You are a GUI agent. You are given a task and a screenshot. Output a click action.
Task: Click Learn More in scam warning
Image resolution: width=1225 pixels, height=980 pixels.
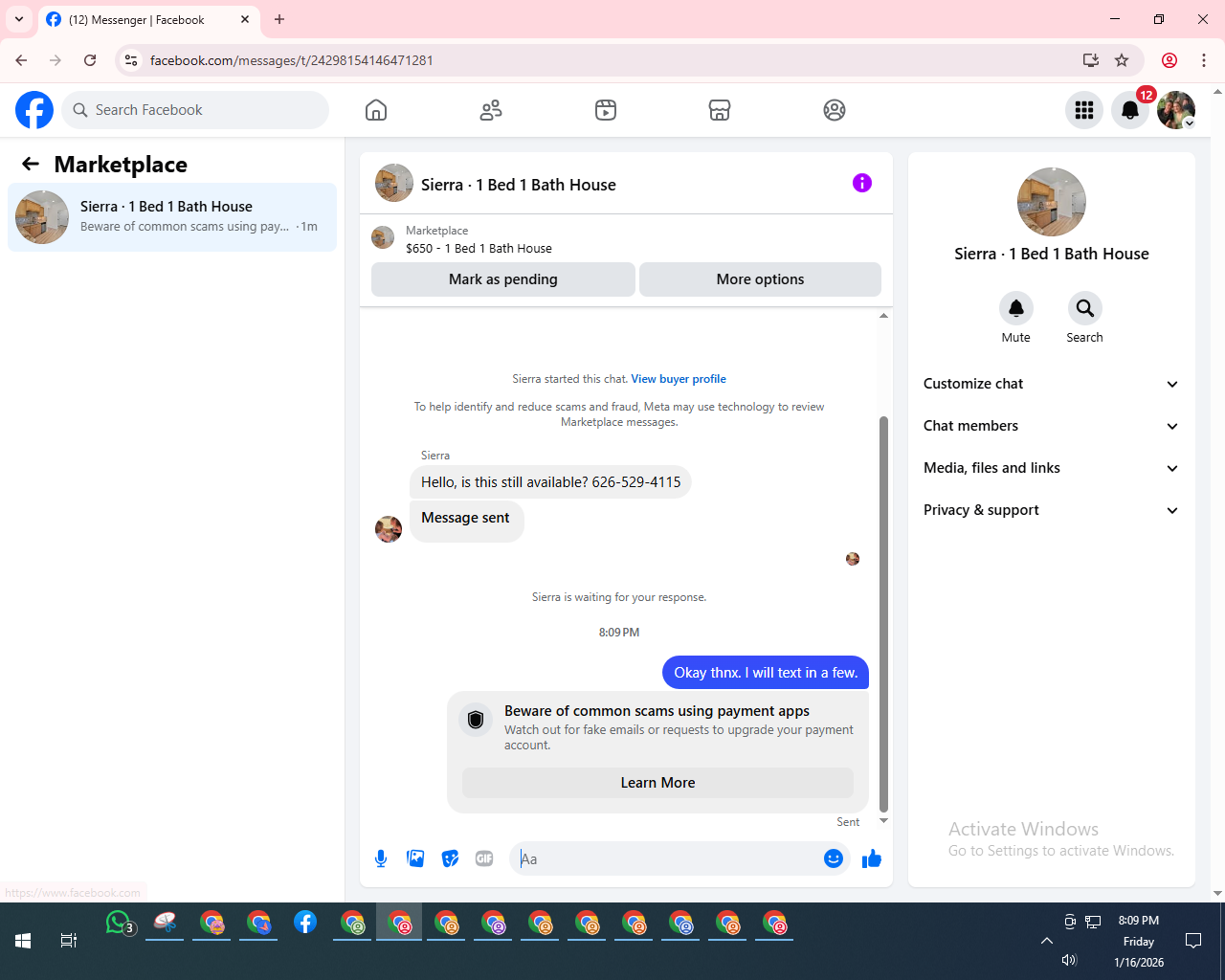[x=657, y=783]
